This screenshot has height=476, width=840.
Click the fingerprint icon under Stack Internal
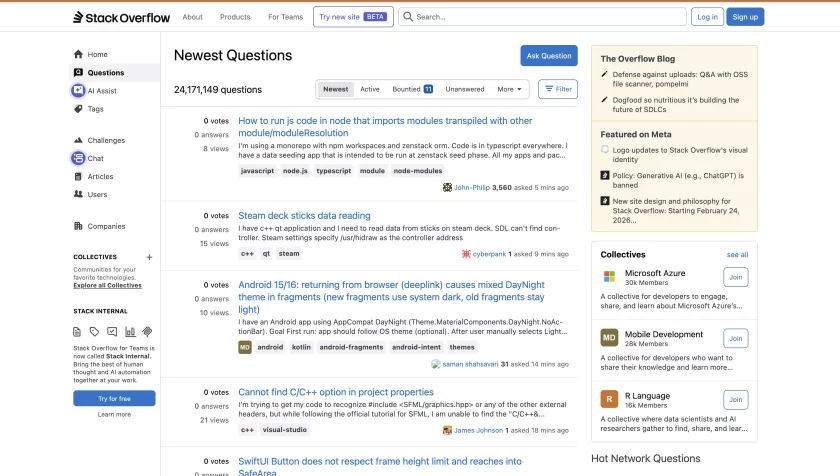coord(147,332)
